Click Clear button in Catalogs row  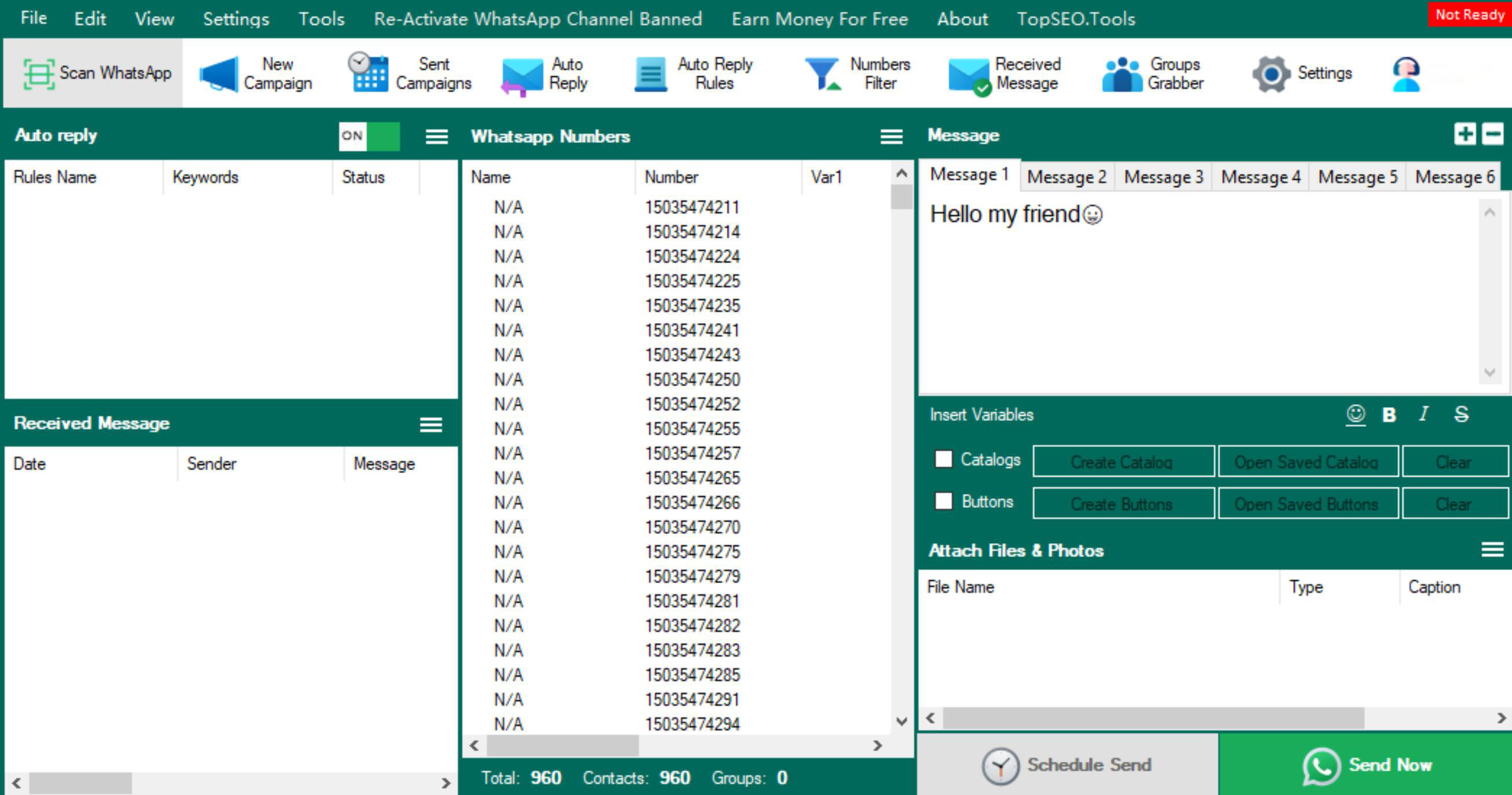pos(1455,461)
